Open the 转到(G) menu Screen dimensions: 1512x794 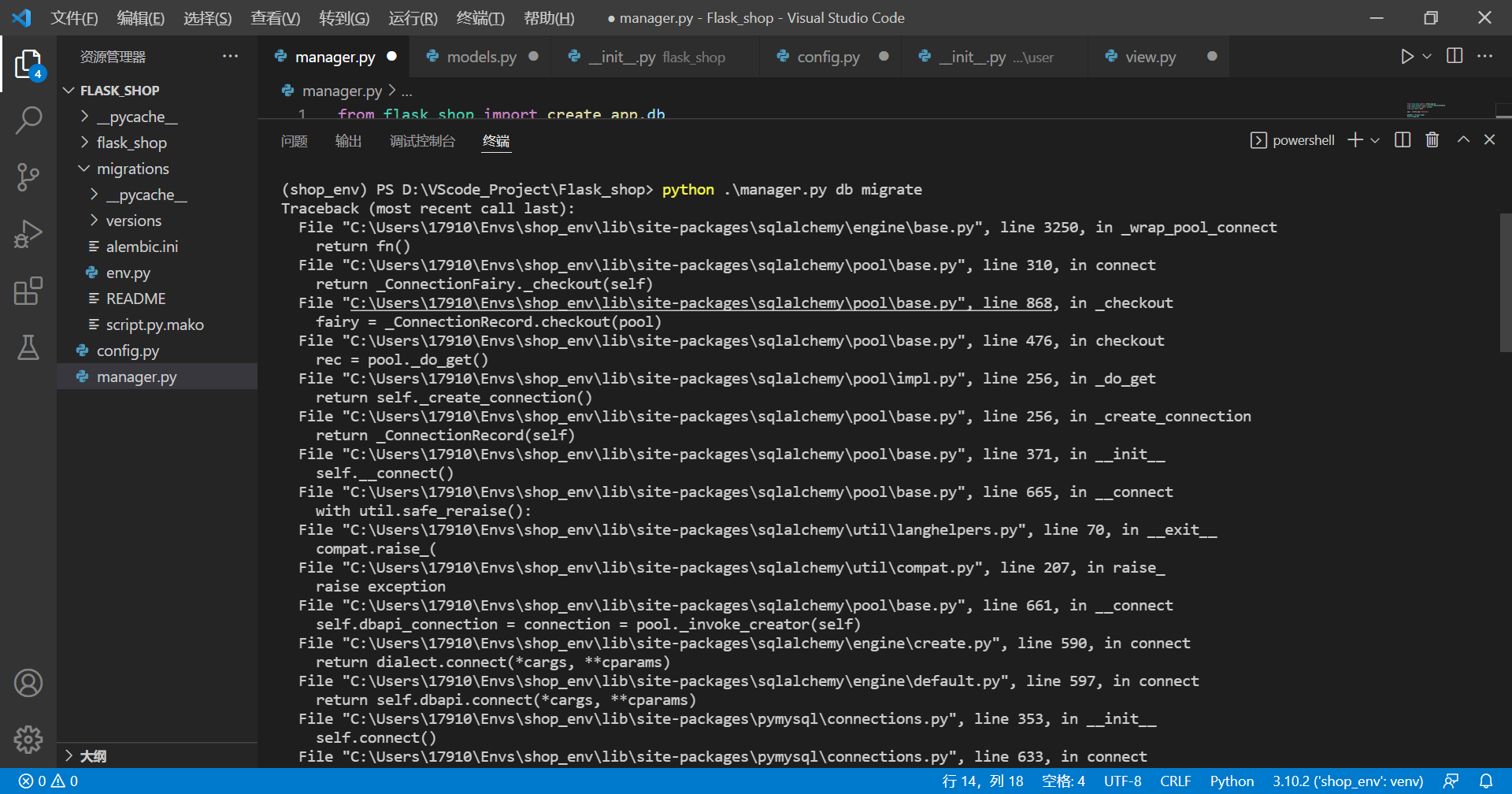coord(344,17)
